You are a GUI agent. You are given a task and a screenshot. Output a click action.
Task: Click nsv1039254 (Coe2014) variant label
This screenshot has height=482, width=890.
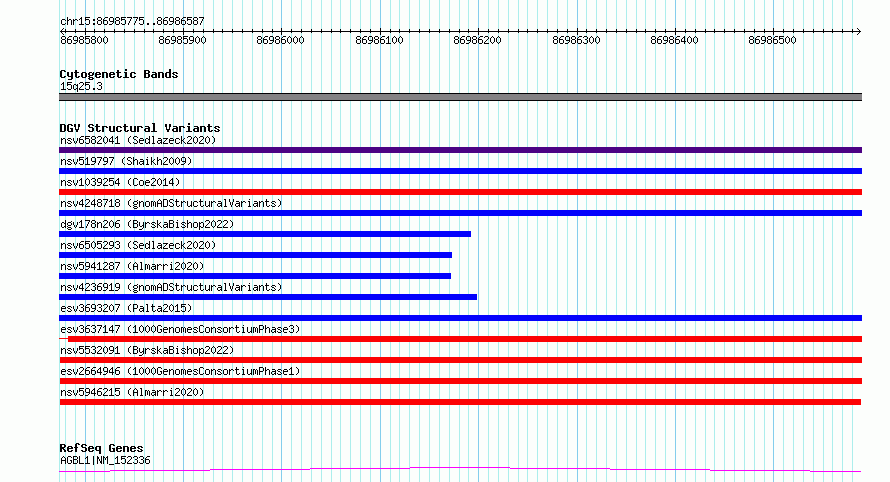pyautogui.click(x=120, y=182)
